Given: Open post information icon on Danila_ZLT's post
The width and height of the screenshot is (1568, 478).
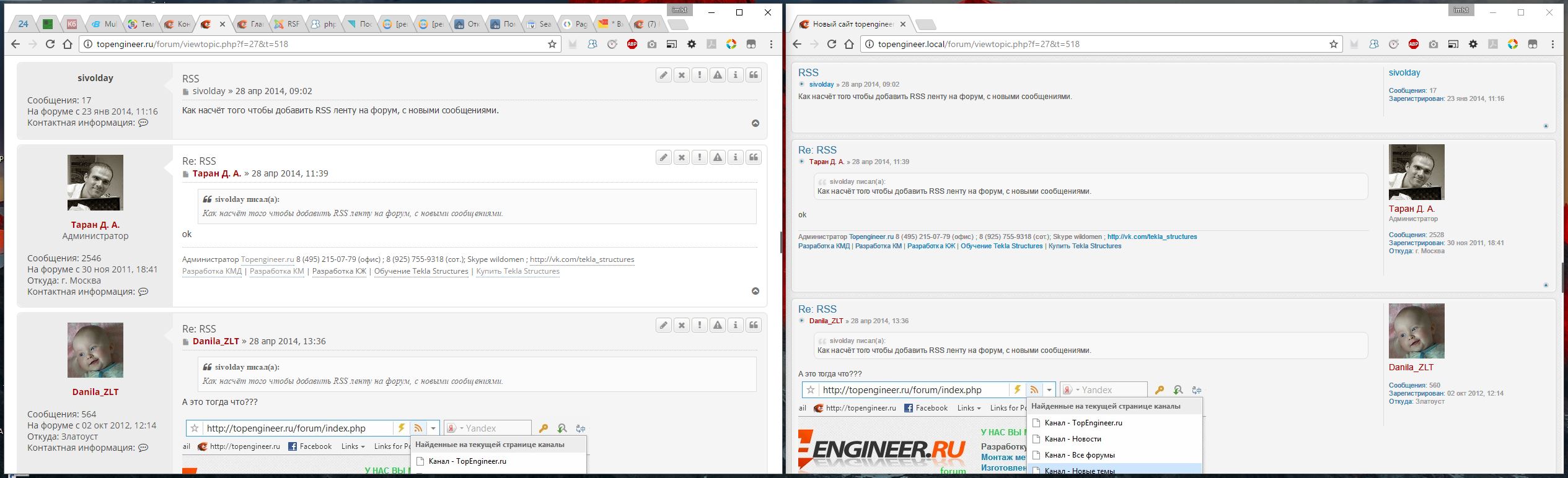Looking at the screenshot, I should coord(736,325).
